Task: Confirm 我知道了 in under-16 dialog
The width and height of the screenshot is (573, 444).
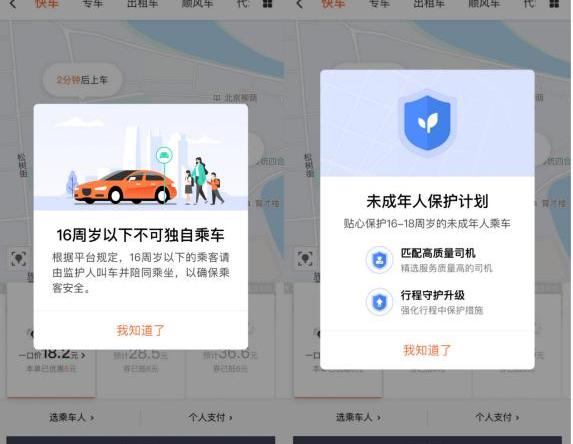Action: tap(141, 330)
